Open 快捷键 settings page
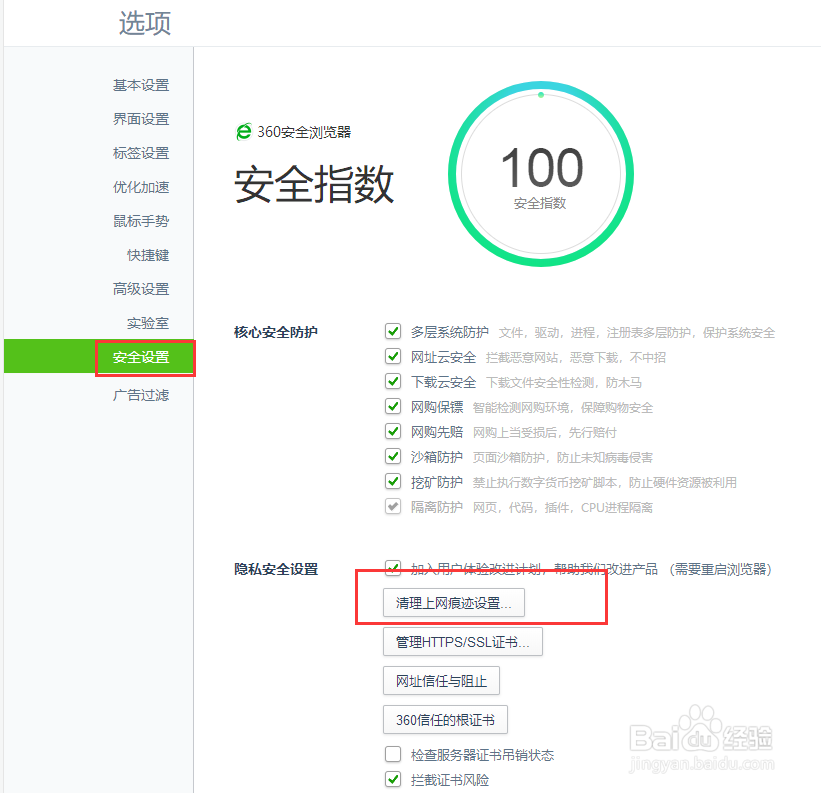 click(x=148, y=255)
